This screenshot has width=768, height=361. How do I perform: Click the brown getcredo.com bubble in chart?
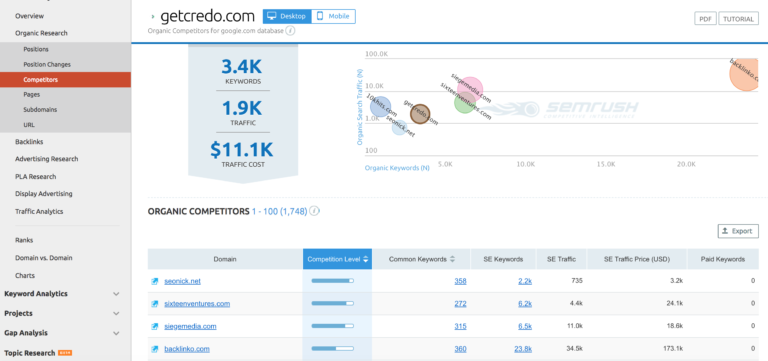coord(420,114)
